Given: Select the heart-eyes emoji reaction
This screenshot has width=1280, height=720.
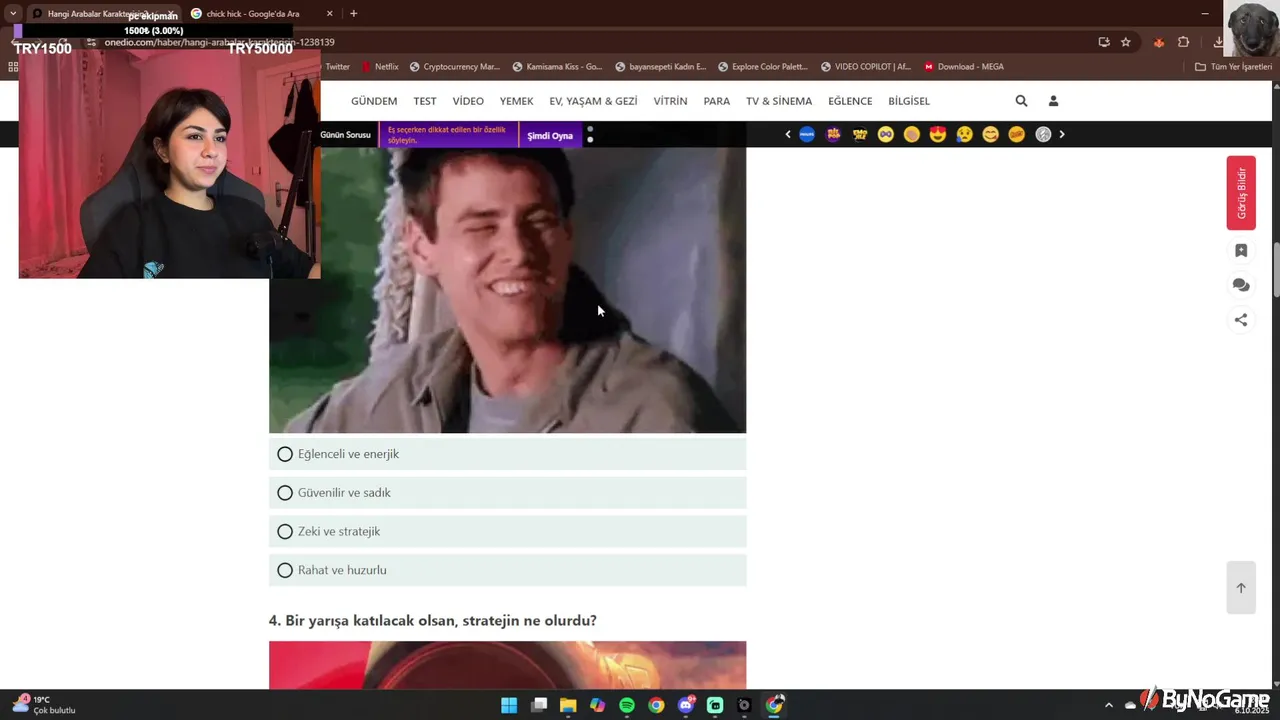Looking at the screenshot, I should tap(938, 134).
